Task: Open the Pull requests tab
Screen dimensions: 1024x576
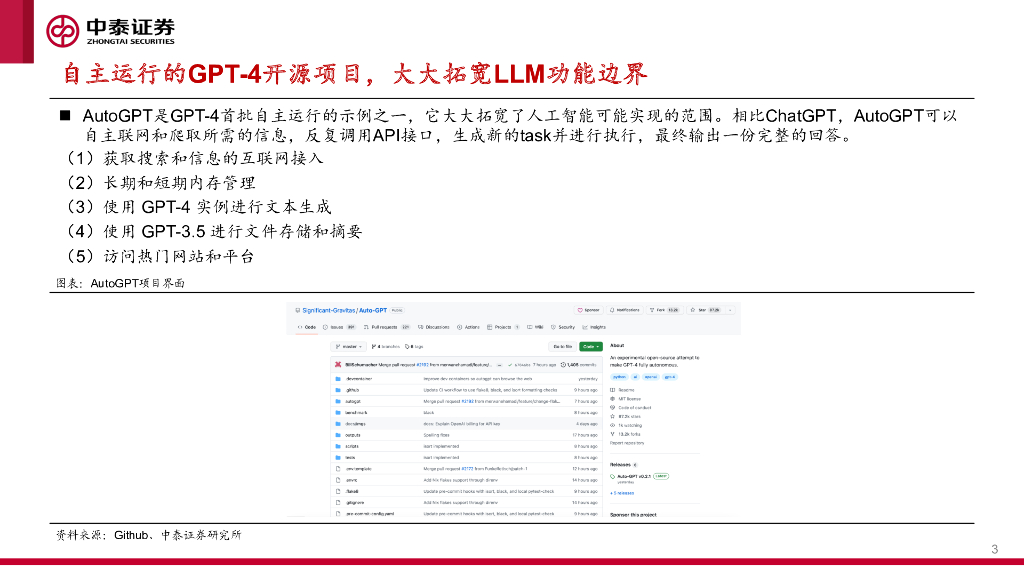Action: (387, 327)
